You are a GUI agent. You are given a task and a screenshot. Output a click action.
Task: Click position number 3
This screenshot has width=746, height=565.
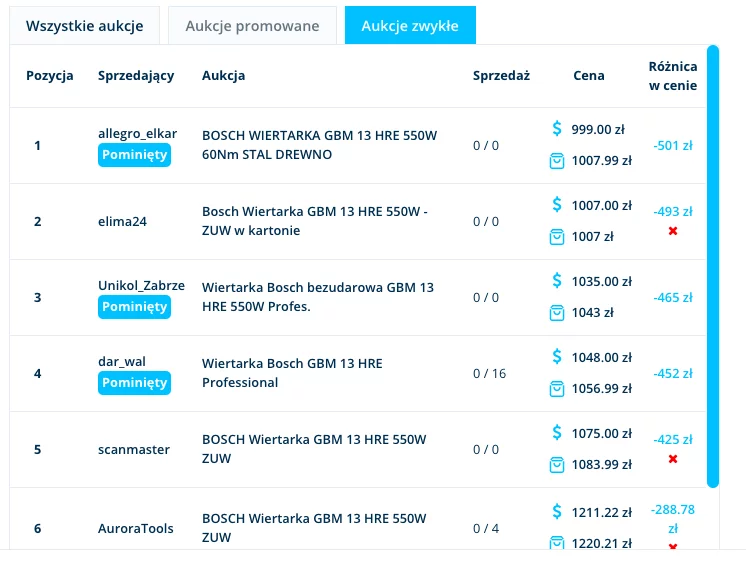click(38, 298)
